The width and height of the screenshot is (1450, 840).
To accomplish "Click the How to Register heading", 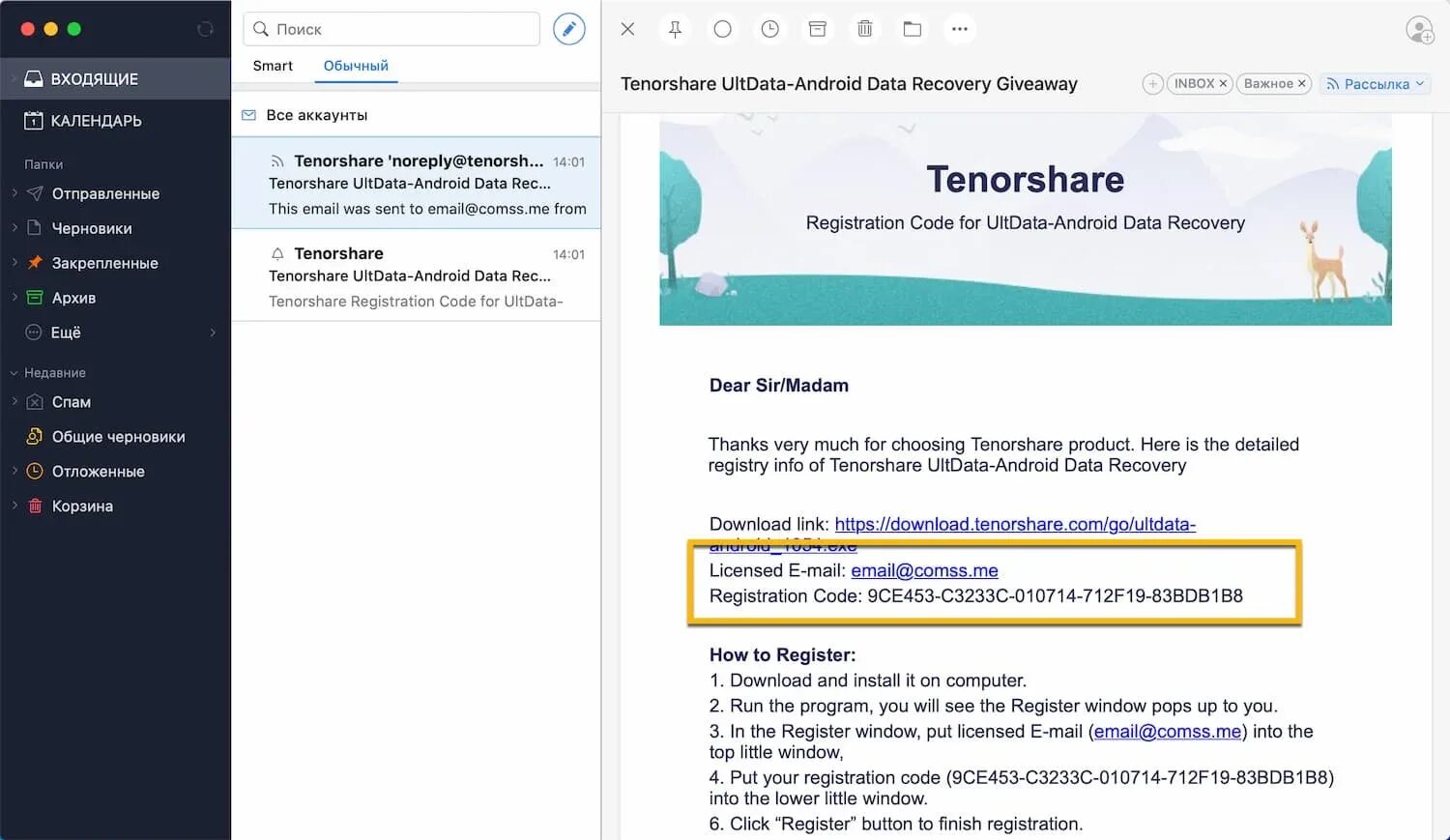I will point(782,655).
